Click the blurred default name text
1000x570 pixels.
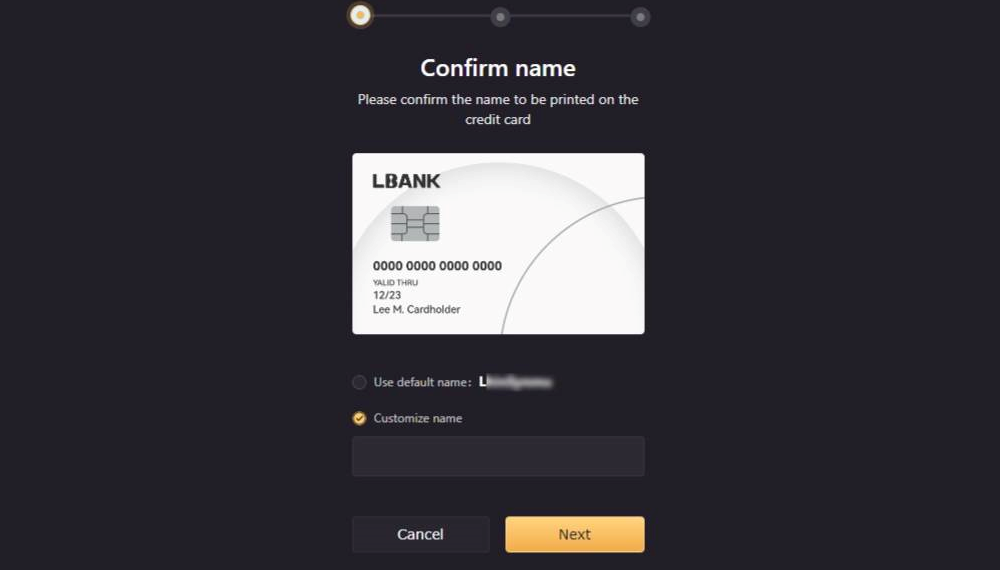(515, 382)
